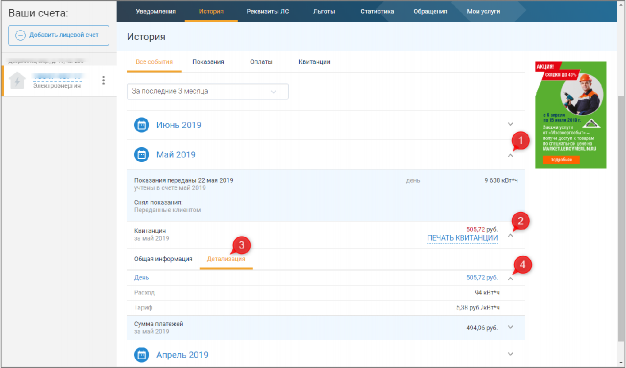
Task: Switch to the Квитанции sub-tab
Action: [x=314, y=62]
